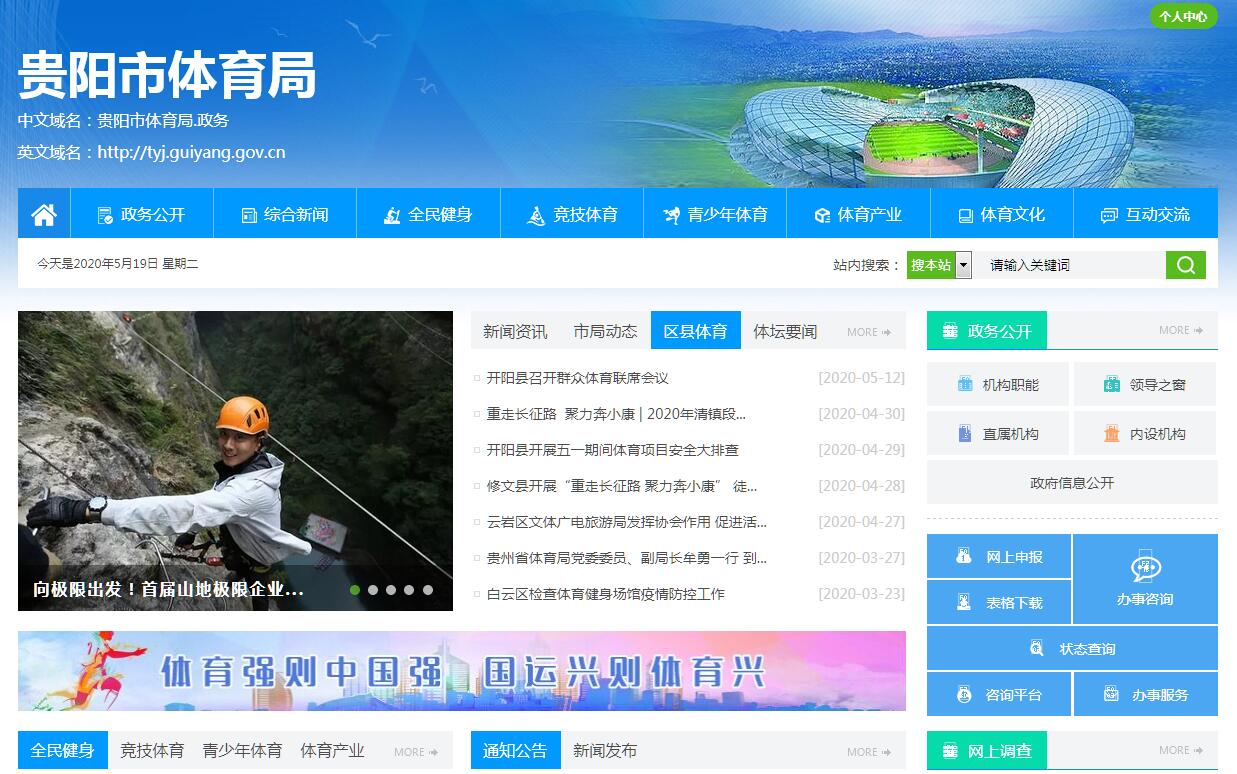This screenshot has width=1237, height=774.
Task: Click the 政务公开 header icon in sidebar
Action: (x=950, y=331)
